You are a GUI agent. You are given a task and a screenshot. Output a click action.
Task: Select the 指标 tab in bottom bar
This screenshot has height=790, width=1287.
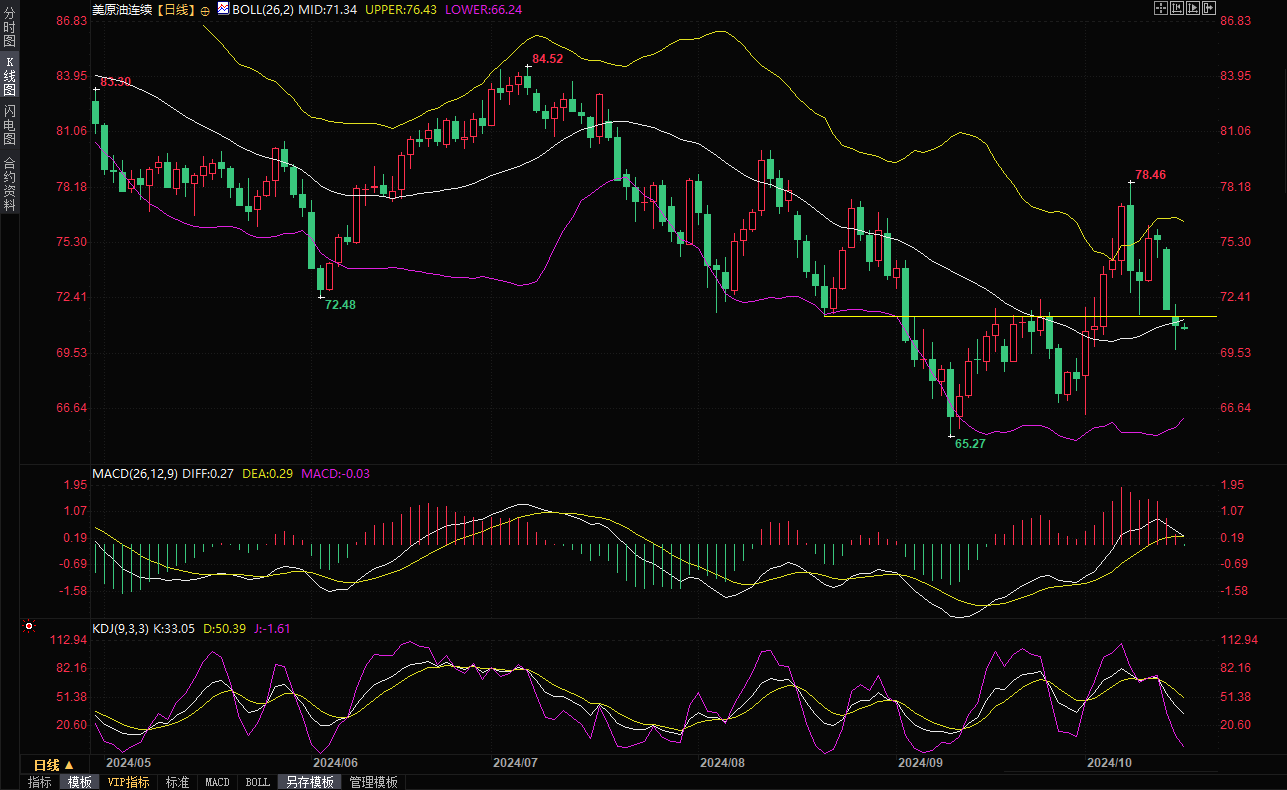click(40, 782)
